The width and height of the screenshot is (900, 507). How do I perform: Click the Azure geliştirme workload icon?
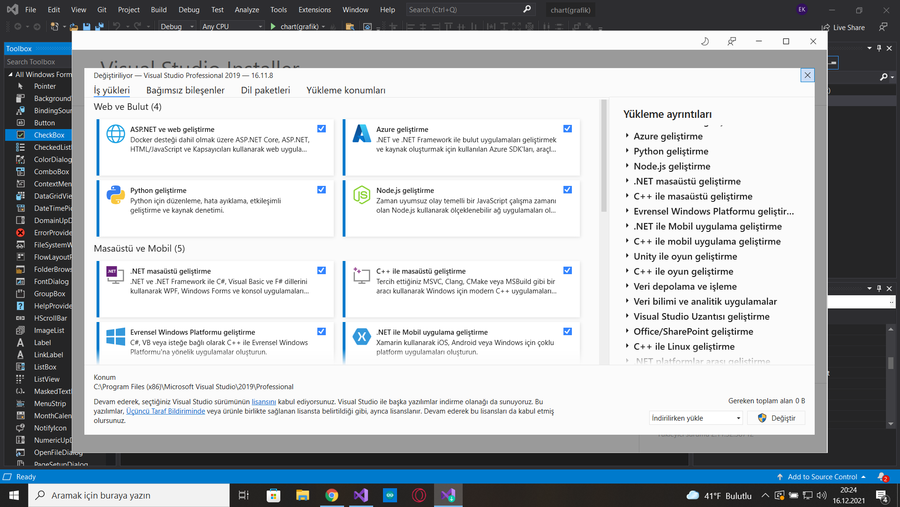point(361,136)
